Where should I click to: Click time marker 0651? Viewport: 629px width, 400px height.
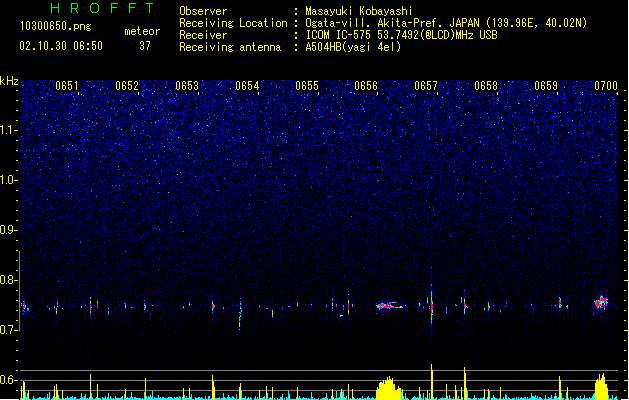click(67, 86)
